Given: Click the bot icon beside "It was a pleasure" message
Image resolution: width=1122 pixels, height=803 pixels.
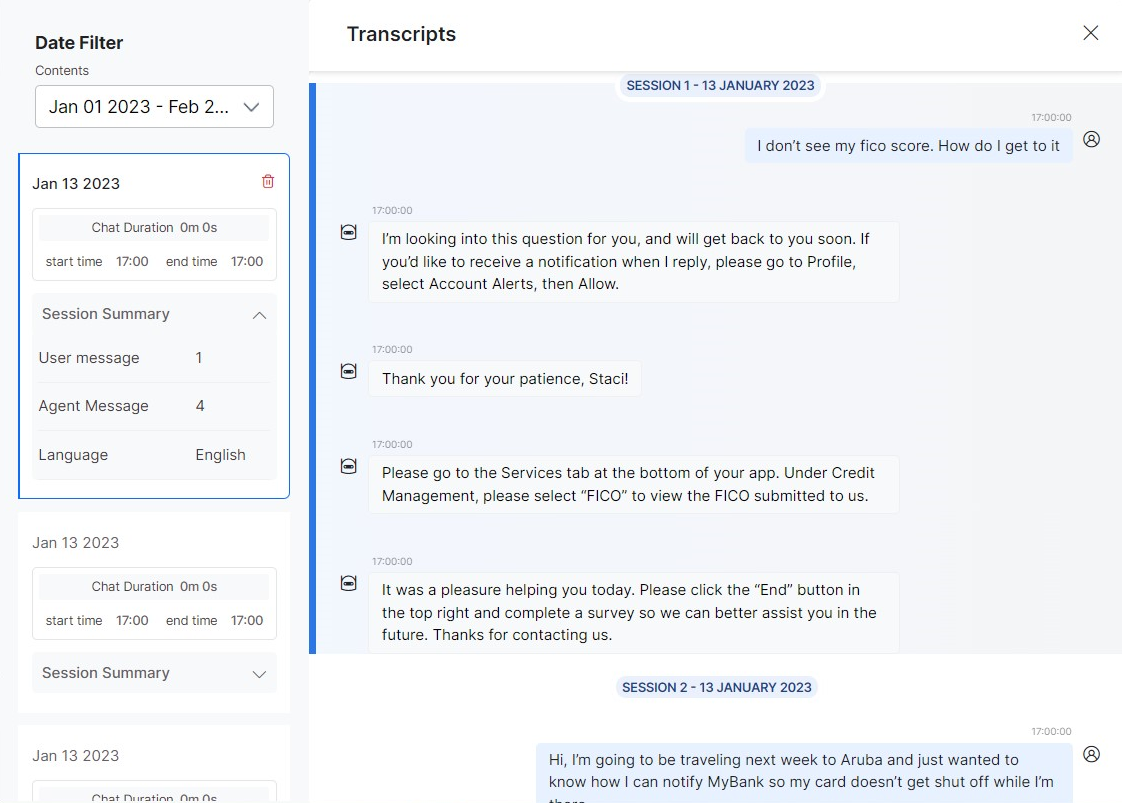Looking at the screenshot, I should coord(349,583).
